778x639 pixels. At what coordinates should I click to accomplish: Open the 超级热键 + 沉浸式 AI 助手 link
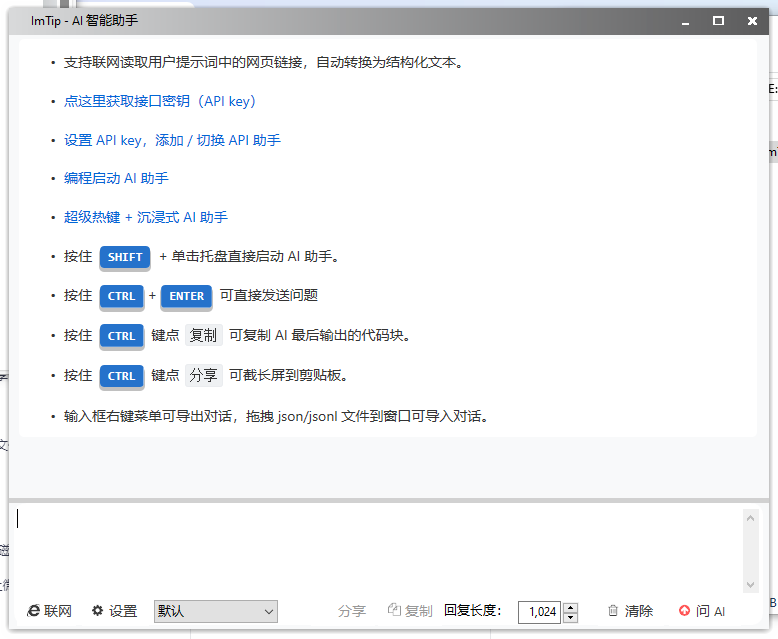pyautogui.click(x=145, y=217)
